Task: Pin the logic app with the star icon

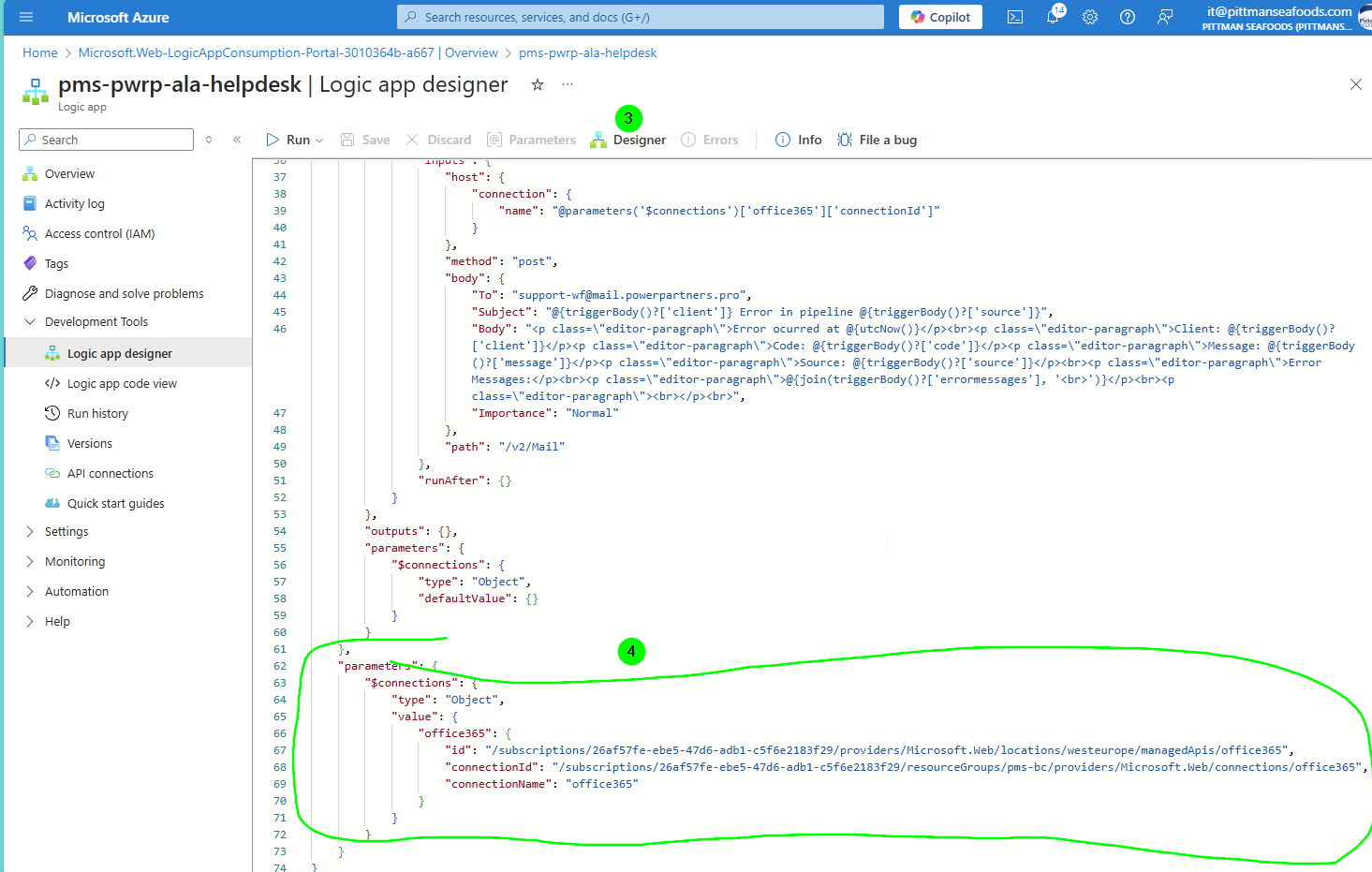Action: (538, 84)
